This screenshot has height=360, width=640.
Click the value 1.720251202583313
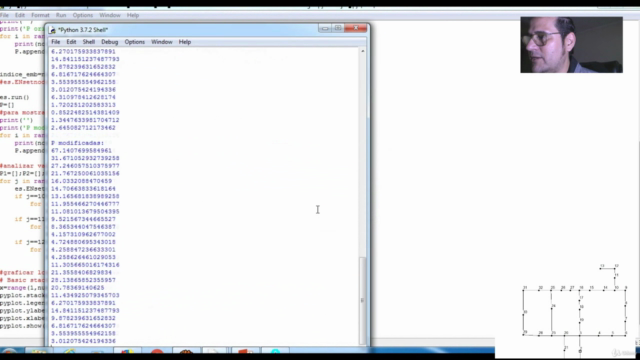(x=83, y=105)
